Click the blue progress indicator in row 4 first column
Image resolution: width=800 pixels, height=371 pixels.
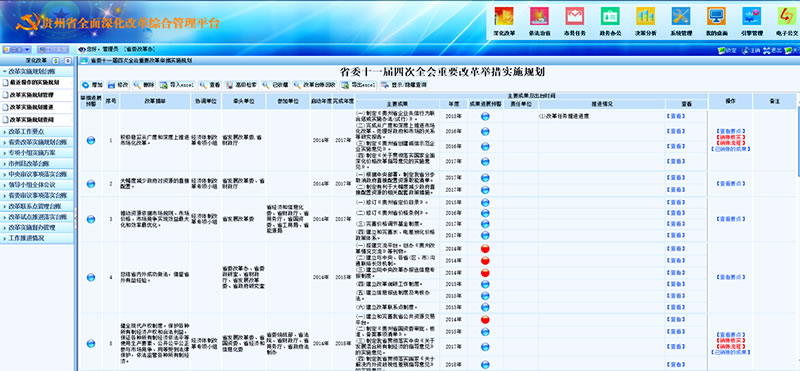(91, 277)
